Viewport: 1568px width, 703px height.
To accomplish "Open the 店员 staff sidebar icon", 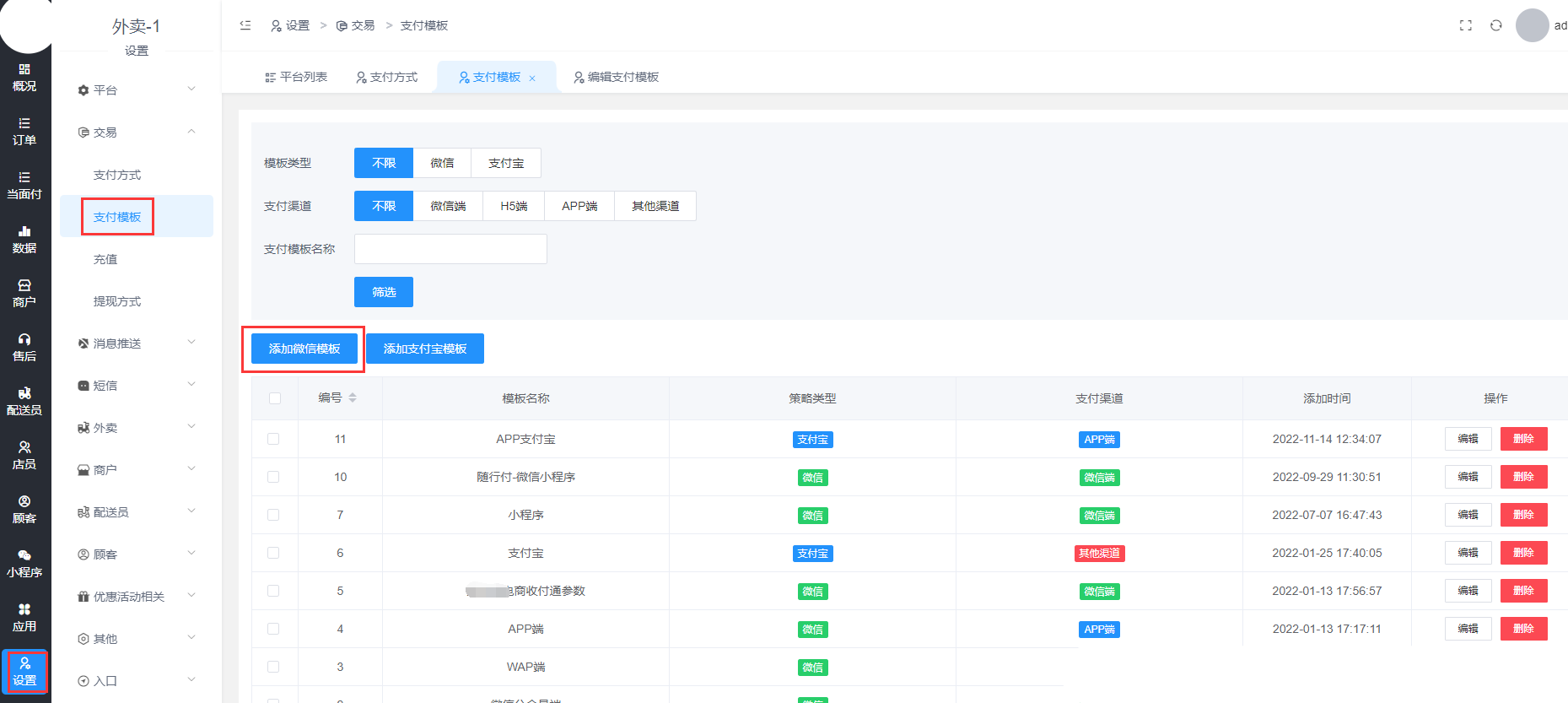I will [24, 456].
